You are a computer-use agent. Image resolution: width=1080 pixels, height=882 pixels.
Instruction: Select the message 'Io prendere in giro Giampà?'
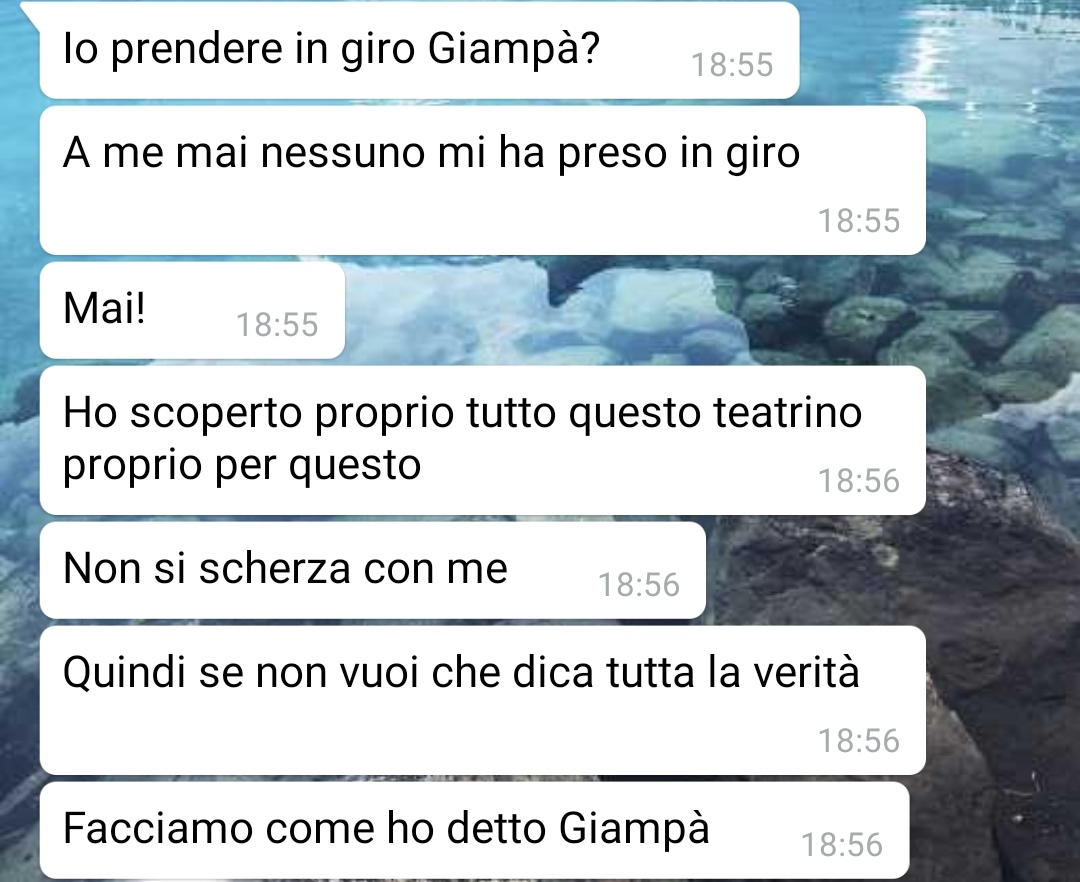pos(419,50)
